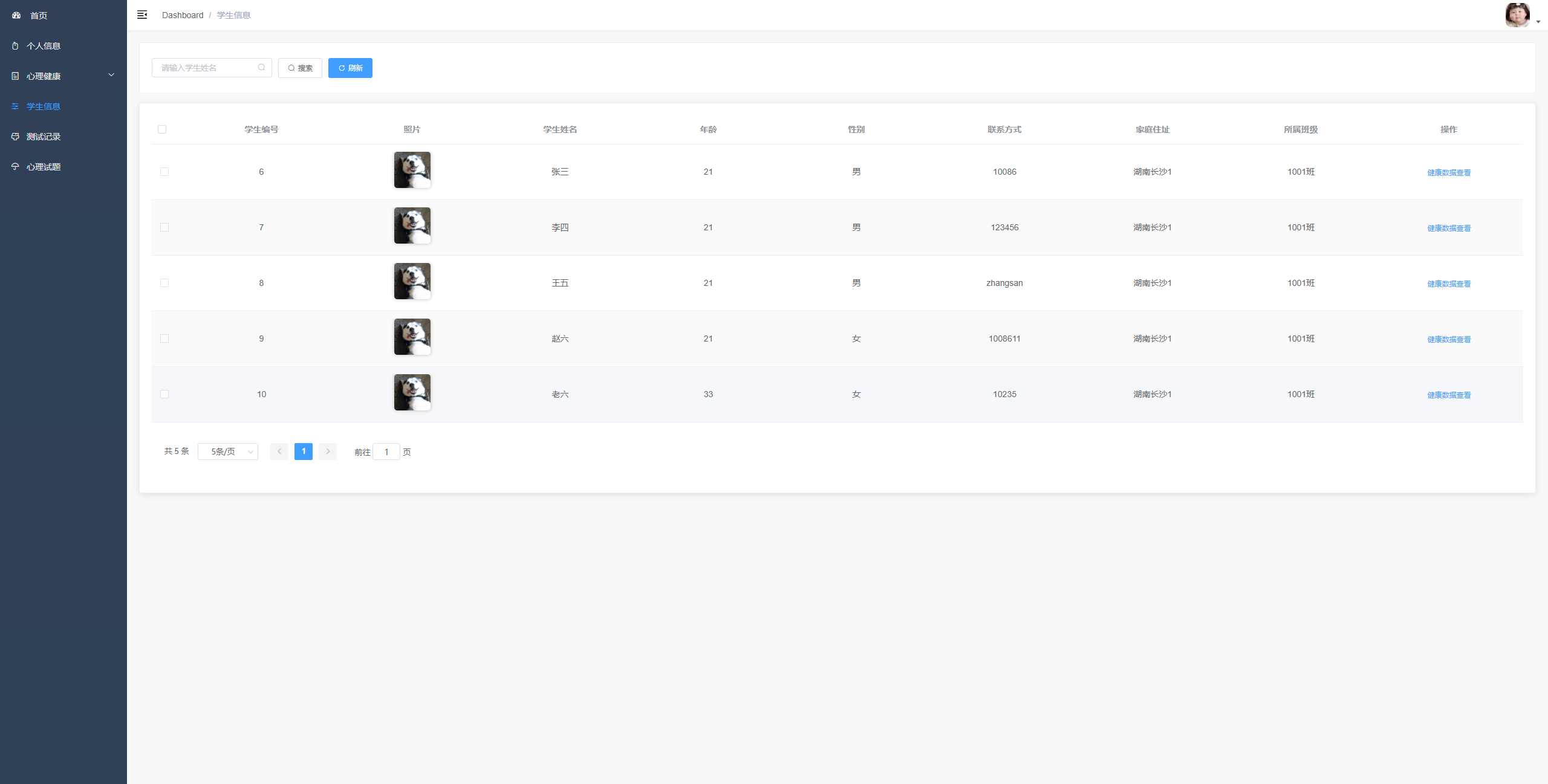Open 健康数据查看 for 赵六
1548x784 pixels.
(x=1449, y=339)
